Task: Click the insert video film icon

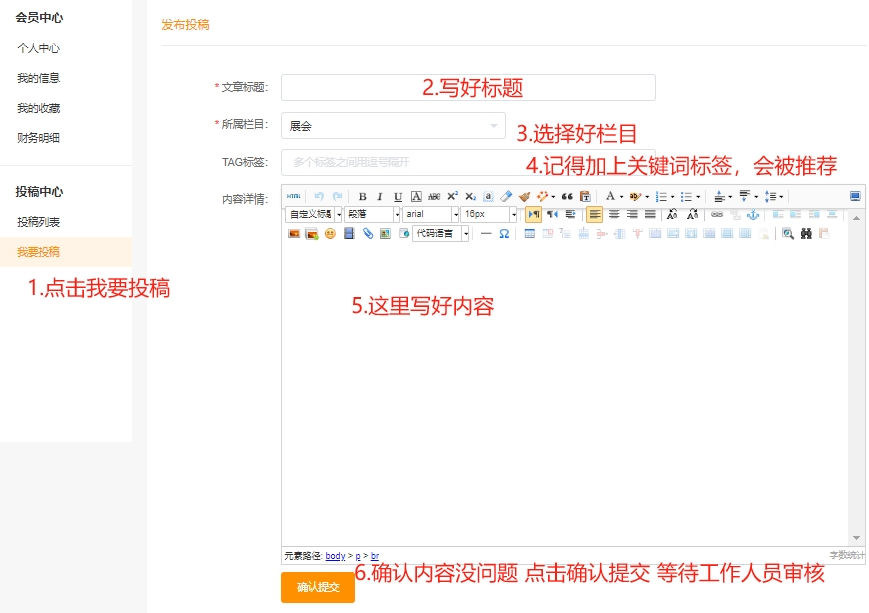Action: pos(349,234)
